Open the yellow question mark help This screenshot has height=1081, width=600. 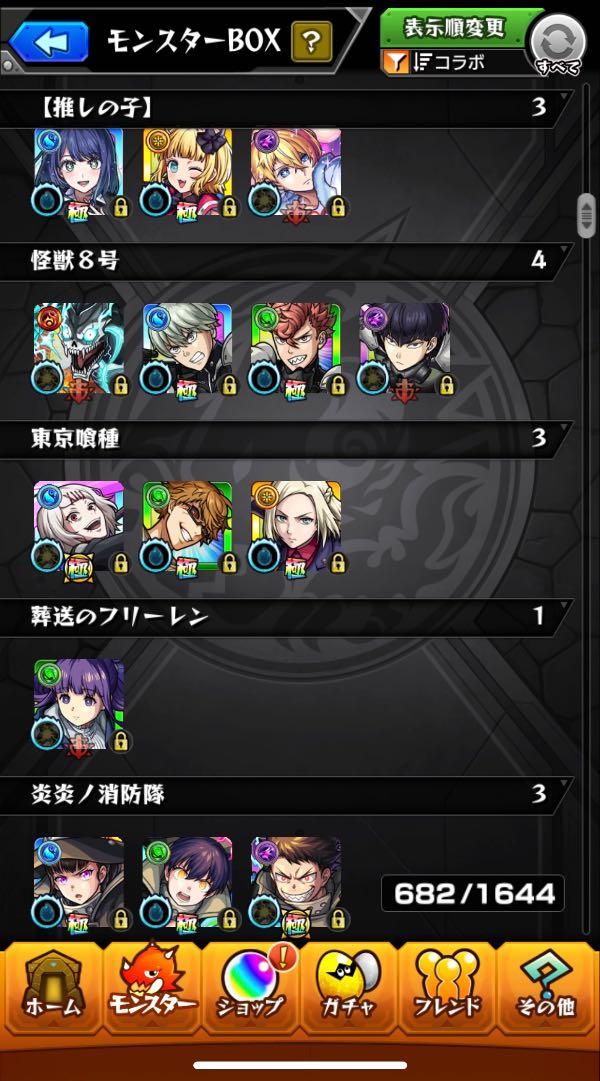pos(312,41)
